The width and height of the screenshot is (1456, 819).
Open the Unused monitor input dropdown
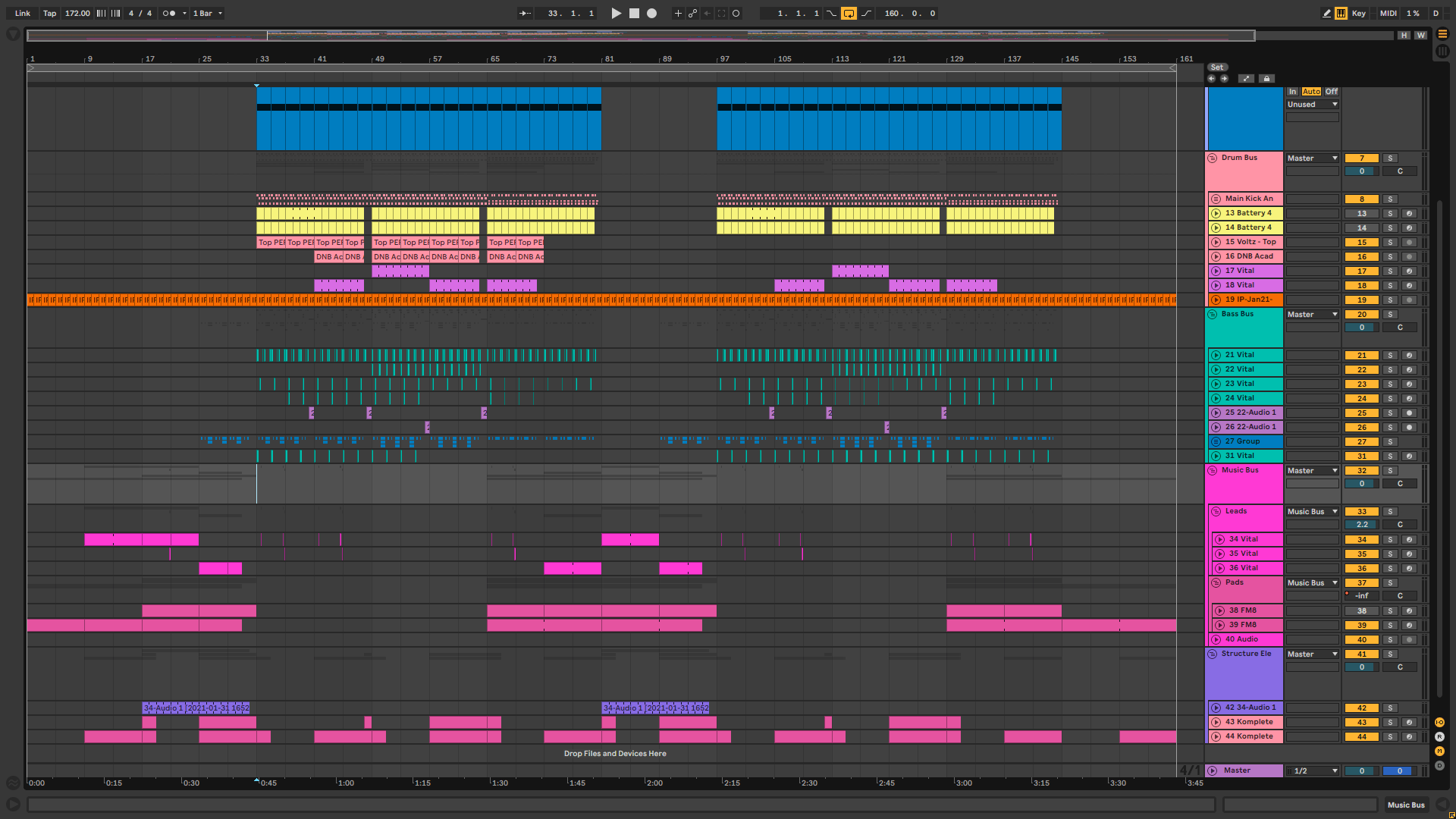click(1313, 105)
